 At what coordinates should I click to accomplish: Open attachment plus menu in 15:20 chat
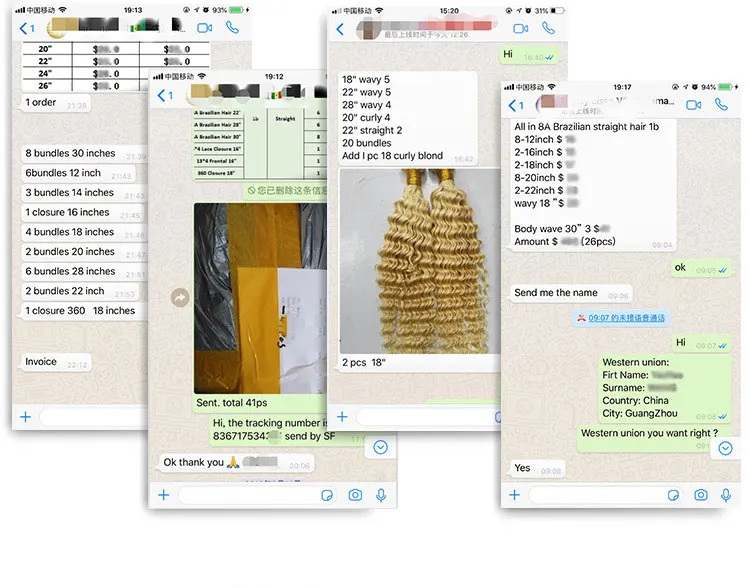click(342, 417)
